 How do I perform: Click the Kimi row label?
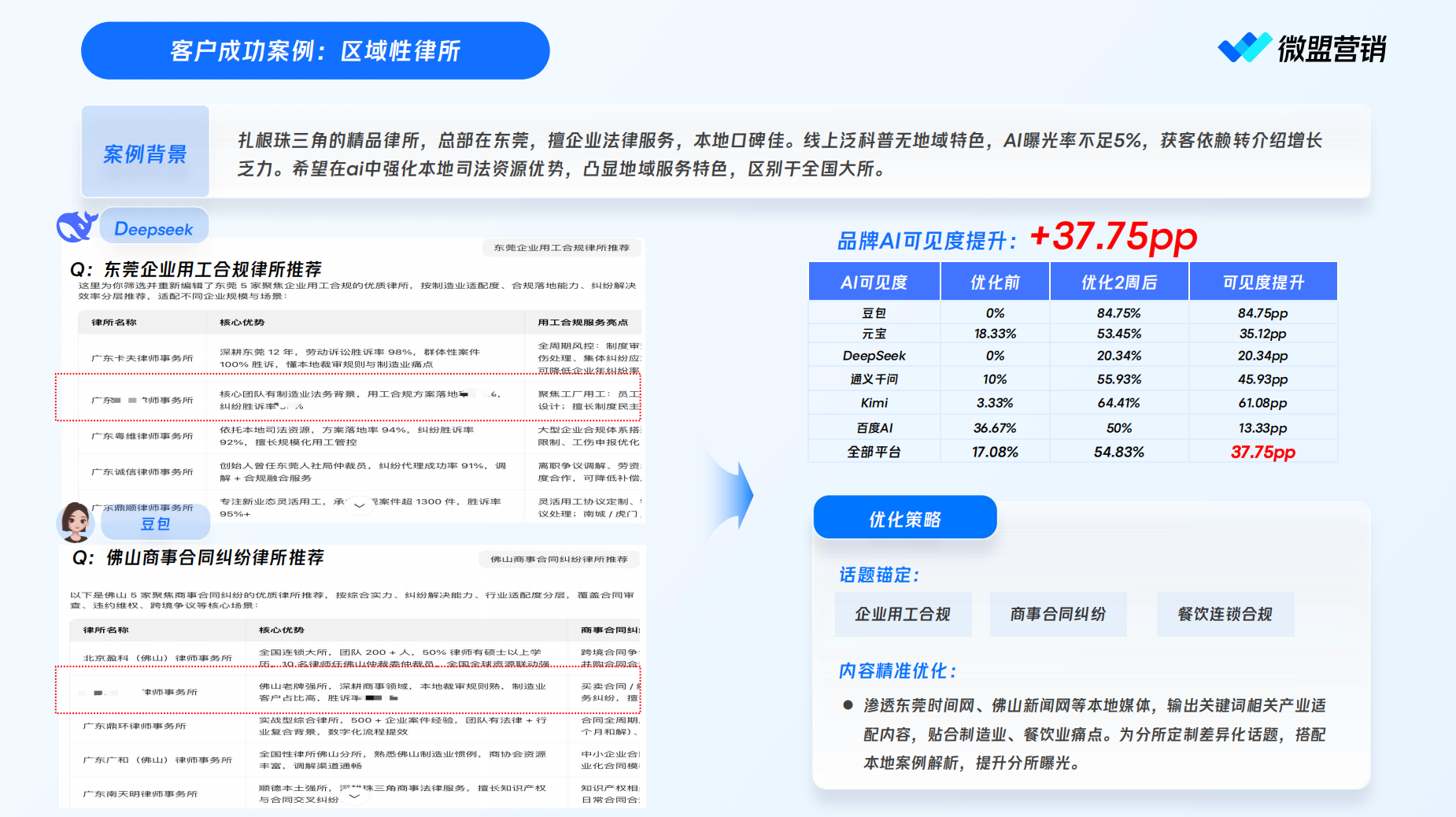pos(874,403)
